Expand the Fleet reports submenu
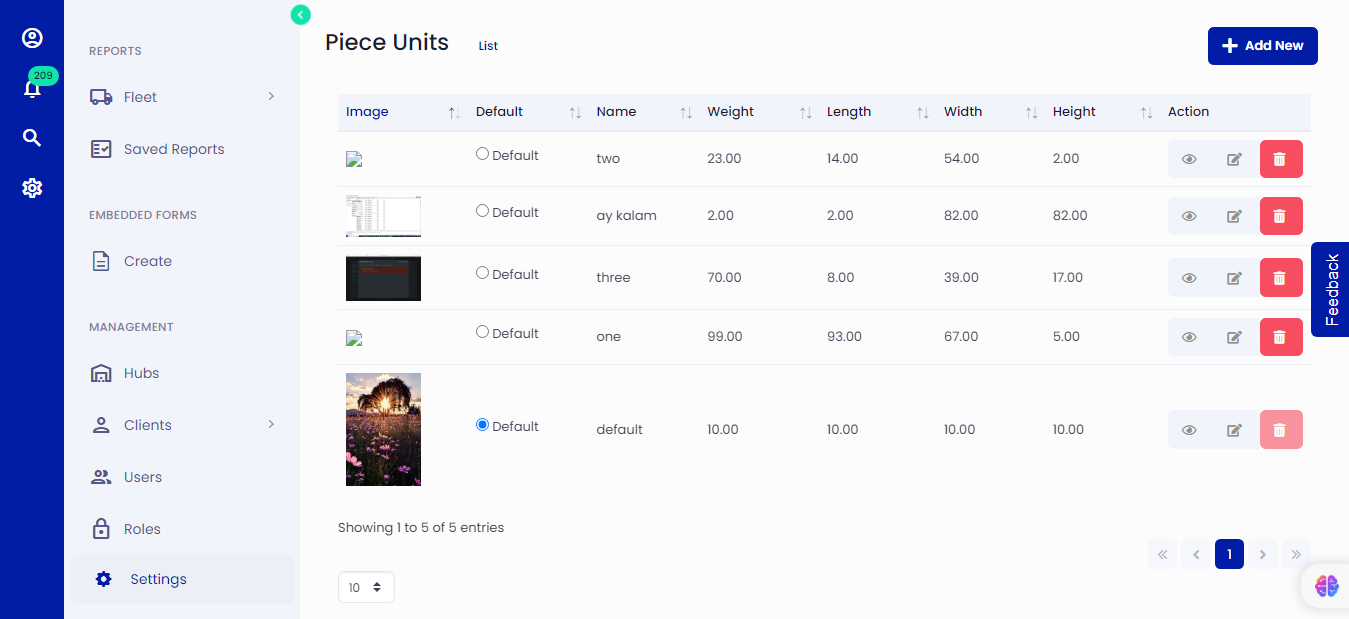The image size is (1349, 619). pos(181,97)
